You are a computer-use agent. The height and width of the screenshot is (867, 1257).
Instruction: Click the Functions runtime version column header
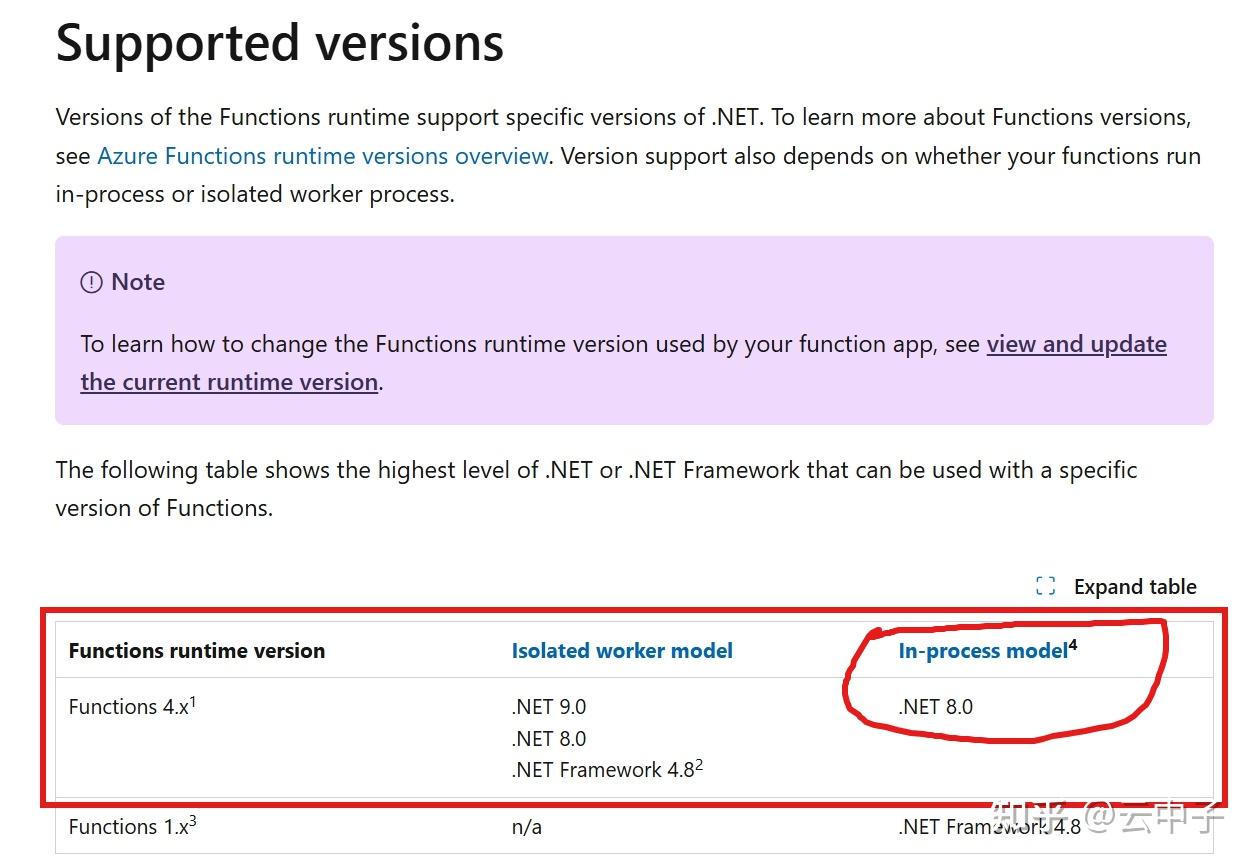(x=196, y=650)
